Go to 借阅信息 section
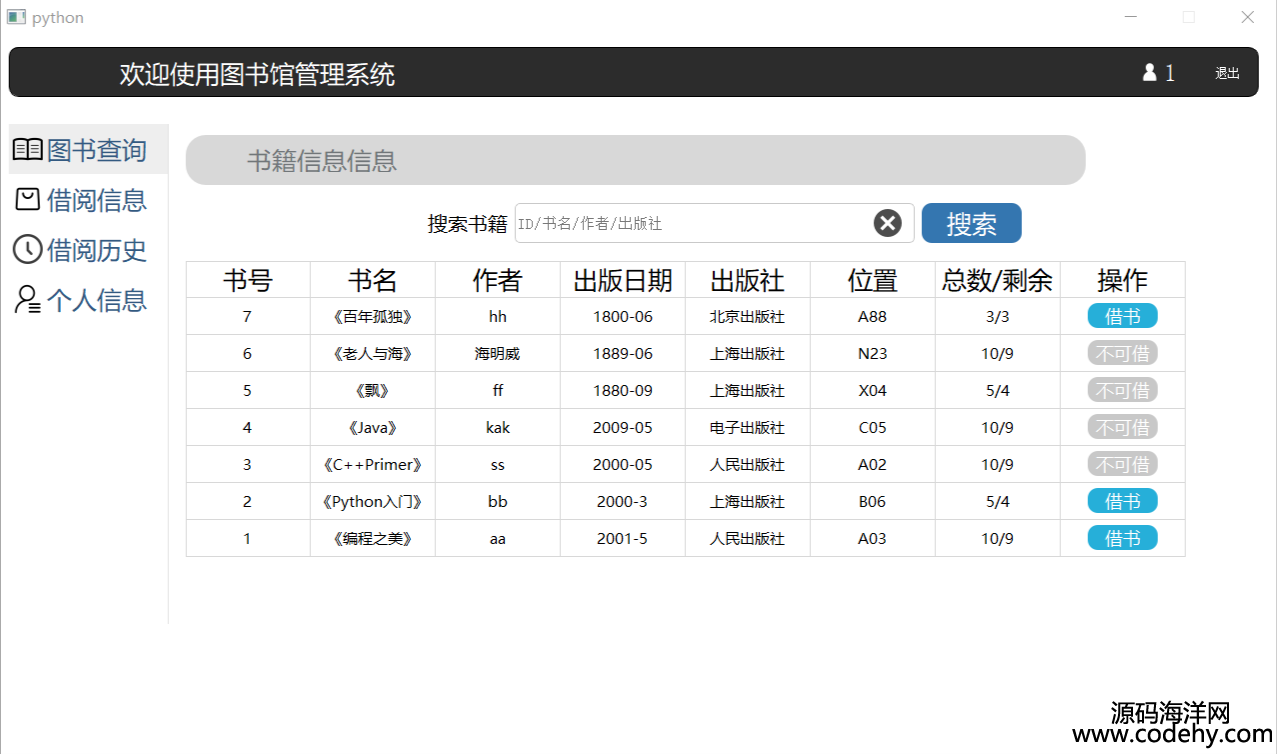1277x754 pixels. tap(96, 200)
